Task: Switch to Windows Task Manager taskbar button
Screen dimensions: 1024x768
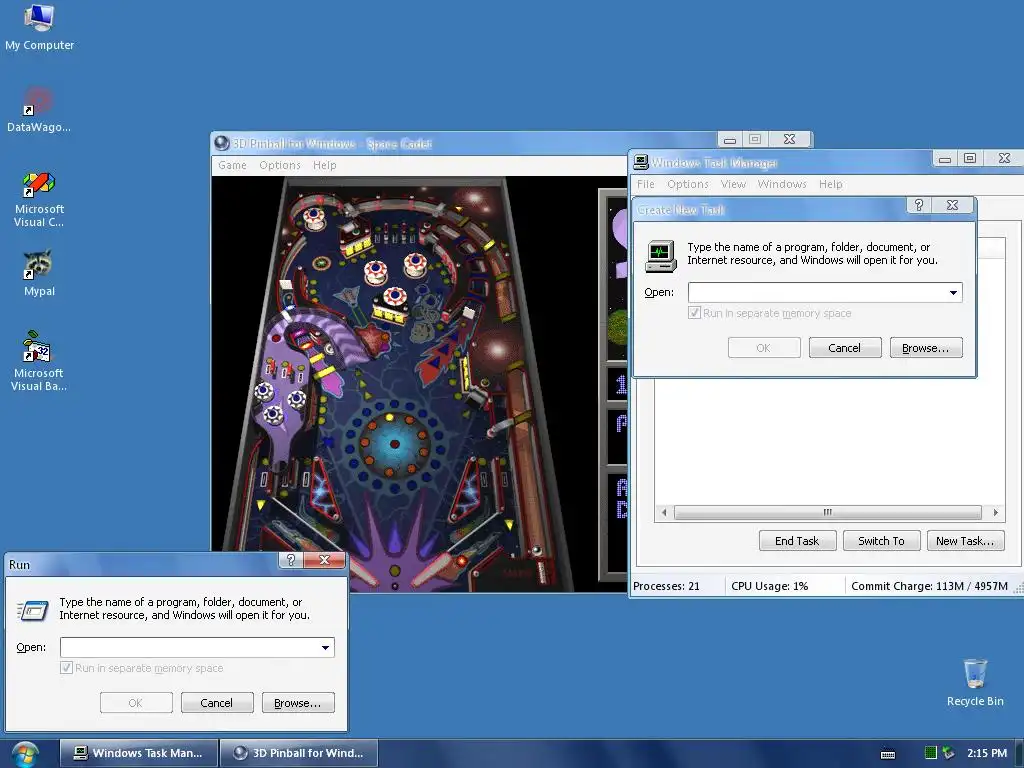Action: coord(139,753)
